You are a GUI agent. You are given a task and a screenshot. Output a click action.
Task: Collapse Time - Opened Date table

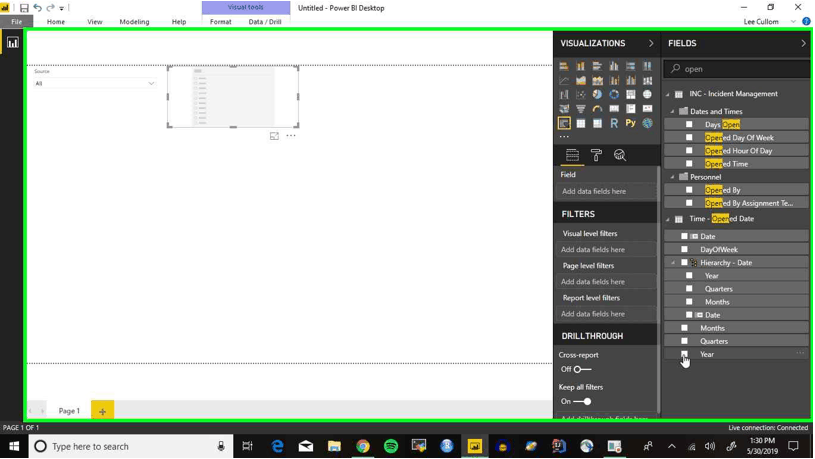[668, 219]
